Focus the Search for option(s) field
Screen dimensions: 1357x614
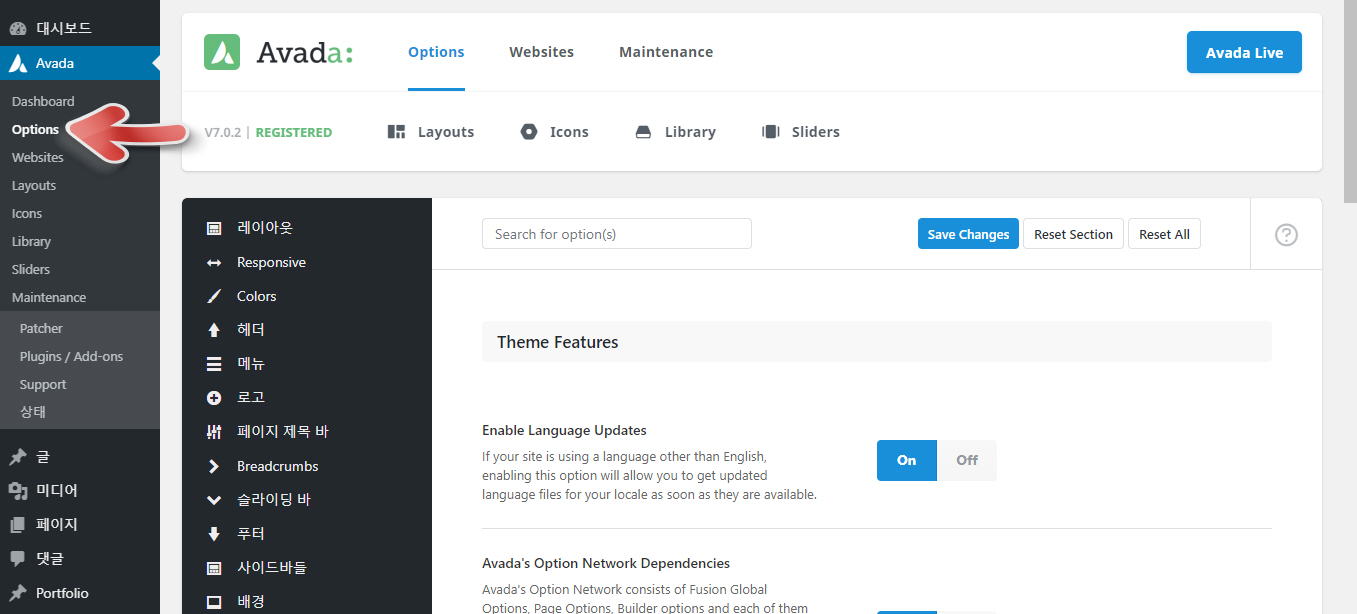[617, 234]
